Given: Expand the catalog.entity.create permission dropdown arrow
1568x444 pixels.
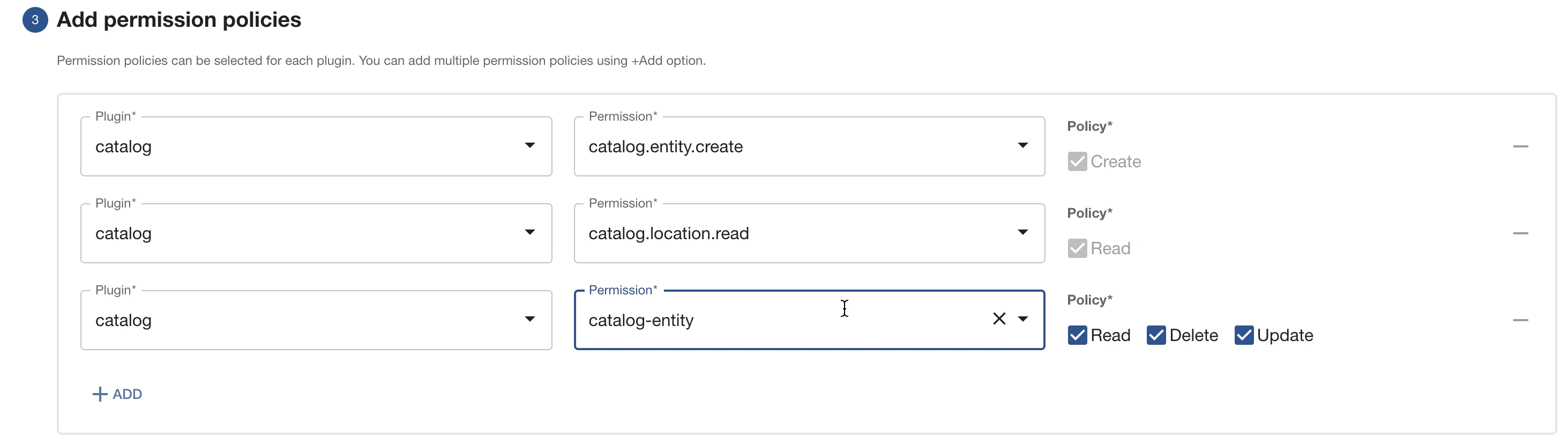Looking at the screenshot, I should click(x=1022, y=145).
